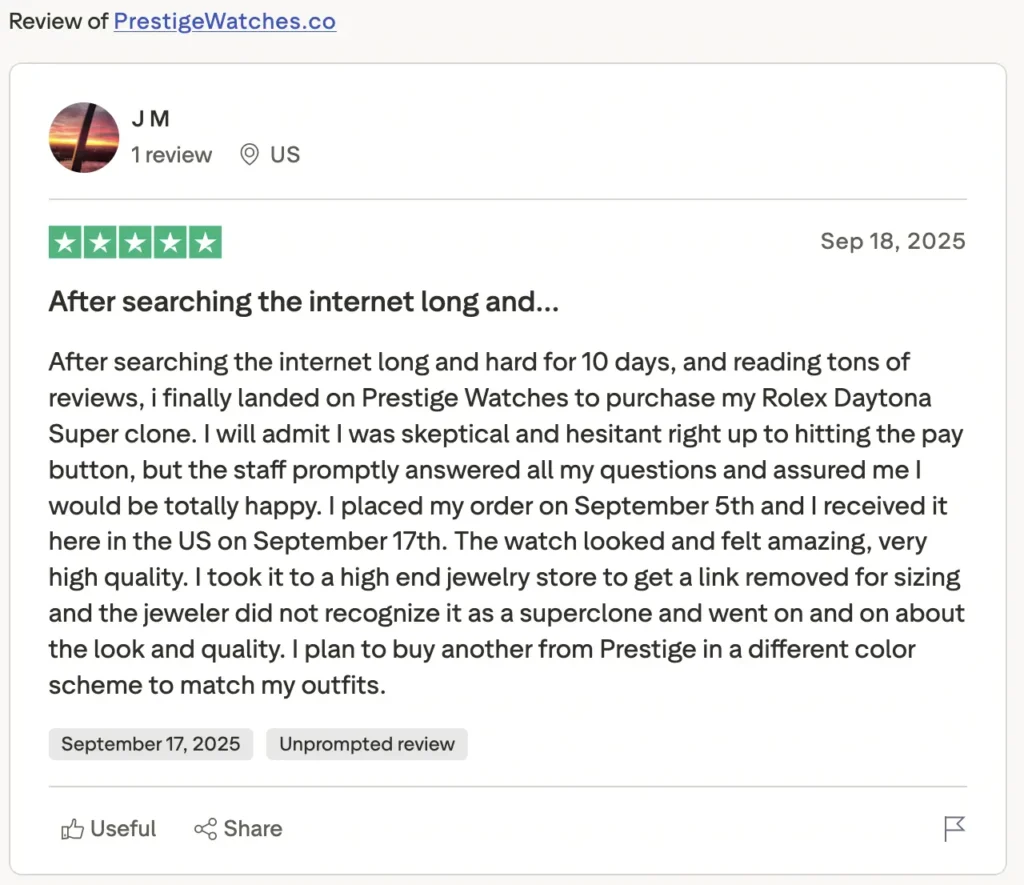Select the September 17, 2025 experience tag
This screenshot has width=1024, height=885.
pos(150,743)
